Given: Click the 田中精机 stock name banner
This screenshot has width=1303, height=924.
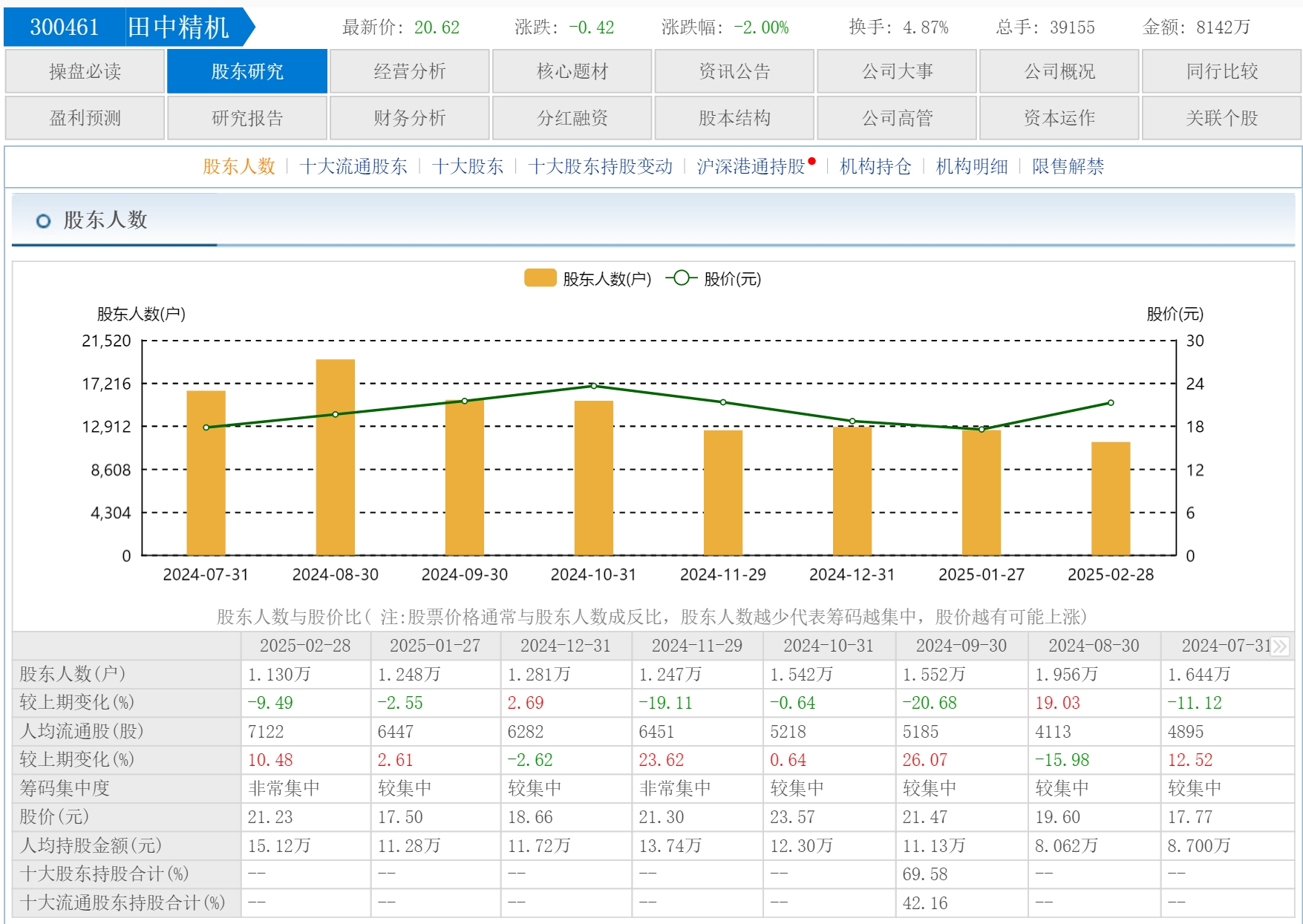Looking at the screenshot, I should coord(178,27).
